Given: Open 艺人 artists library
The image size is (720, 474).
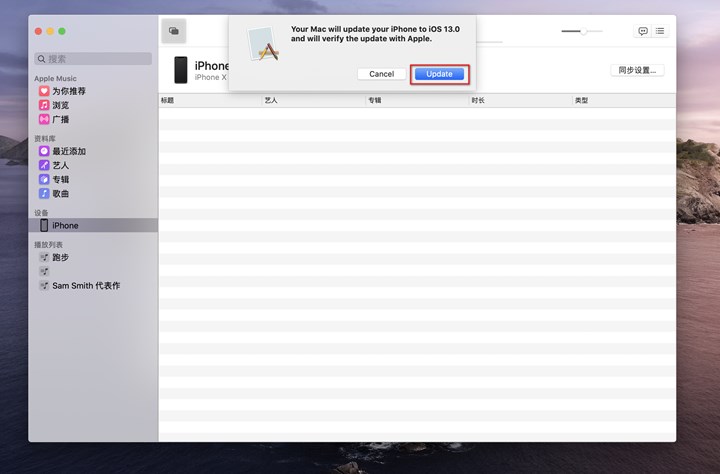Looking at the screenshot, I should click(x=61, y=165).
